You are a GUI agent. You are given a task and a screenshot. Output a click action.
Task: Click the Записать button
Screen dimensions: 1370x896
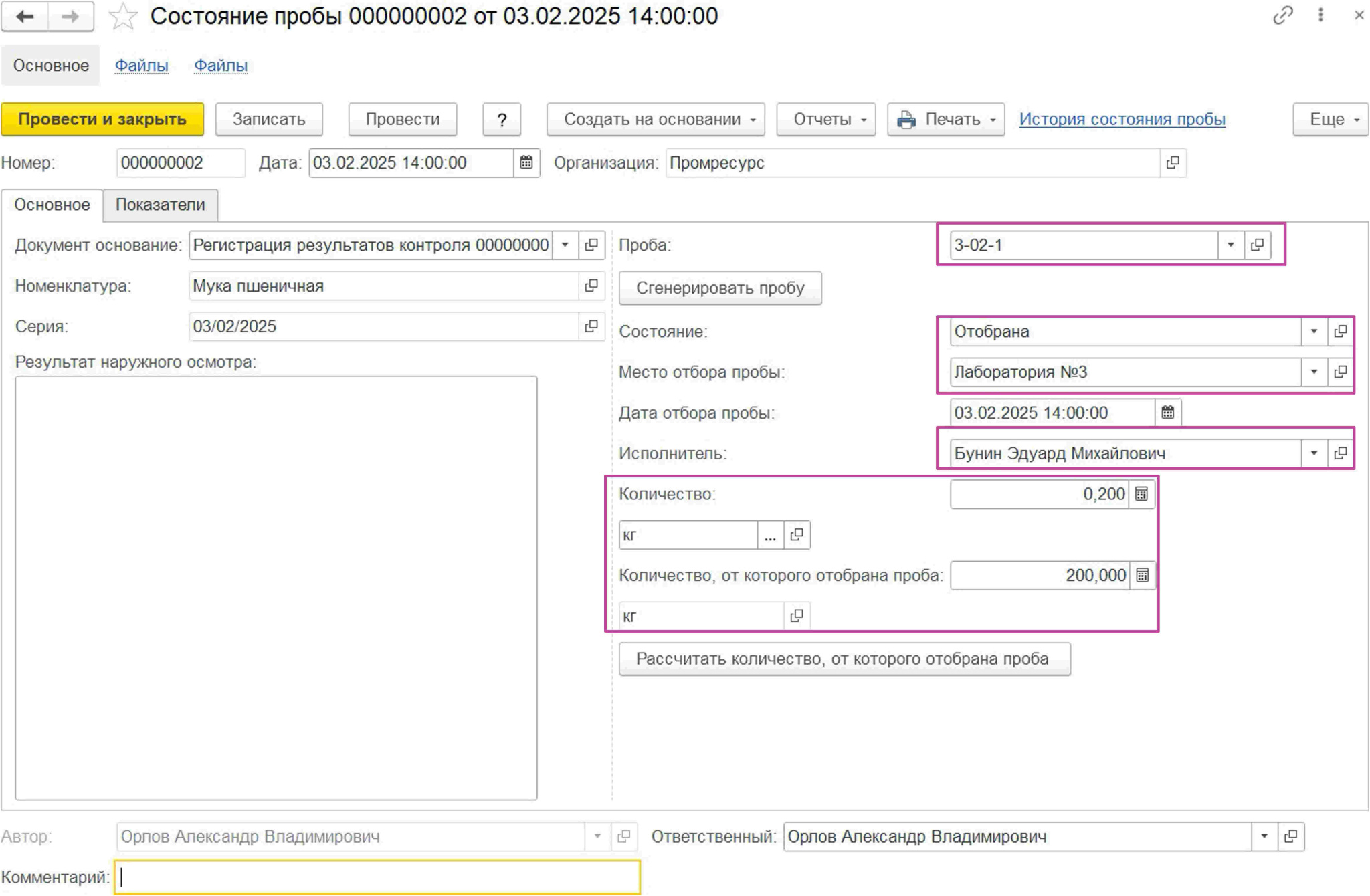tap(269, 119)
